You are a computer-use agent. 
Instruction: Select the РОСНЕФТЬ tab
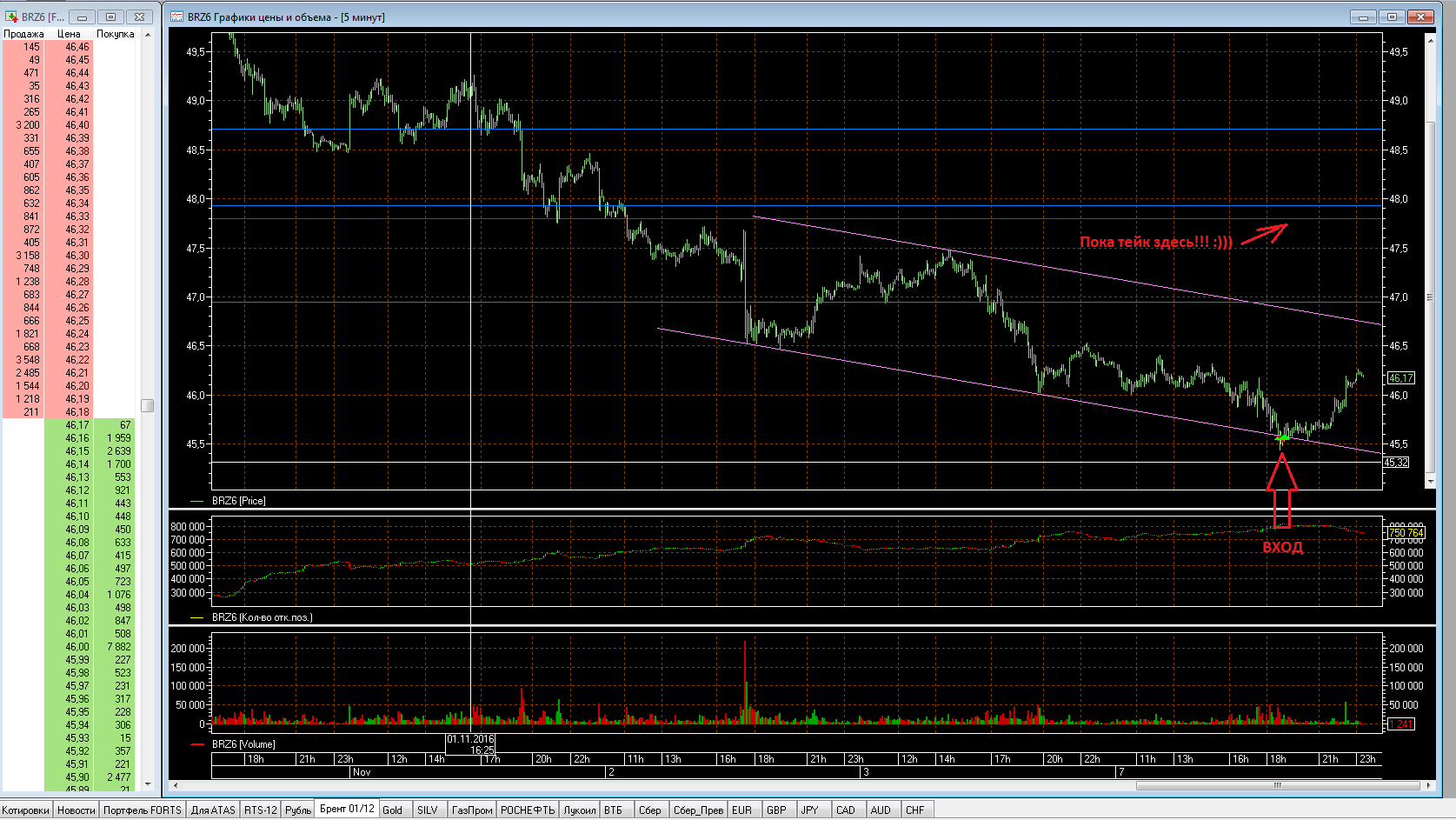coord(528,810)
